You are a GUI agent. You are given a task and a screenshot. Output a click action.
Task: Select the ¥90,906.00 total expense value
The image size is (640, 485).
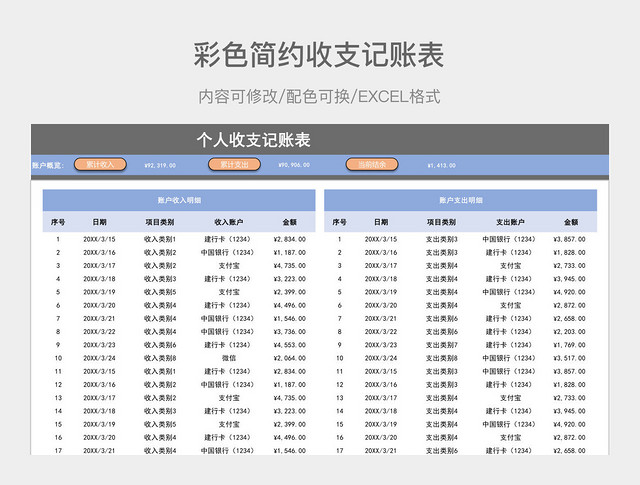(x=294, y=165)
